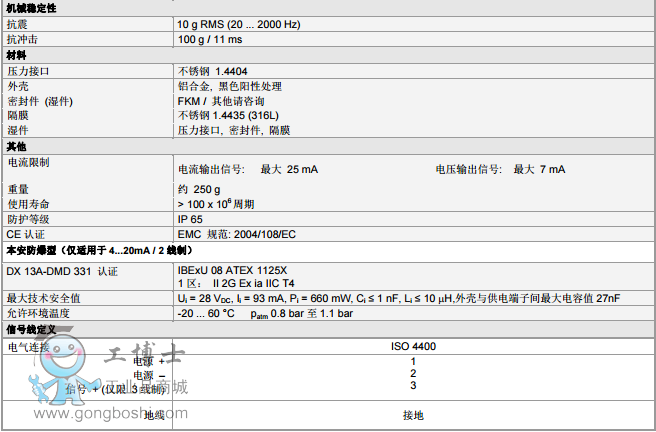This screenshot has height=432, width=656.
Task: Open the www.gongboshi.com watermark link
Action: (100, 413)
